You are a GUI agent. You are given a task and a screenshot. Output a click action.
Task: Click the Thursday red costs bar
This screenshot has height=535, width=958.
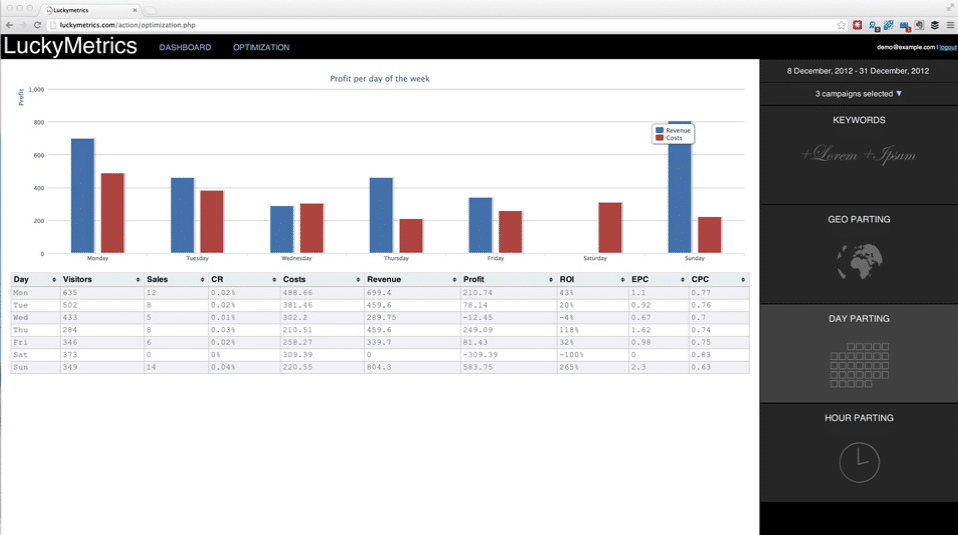click(411, 236)
